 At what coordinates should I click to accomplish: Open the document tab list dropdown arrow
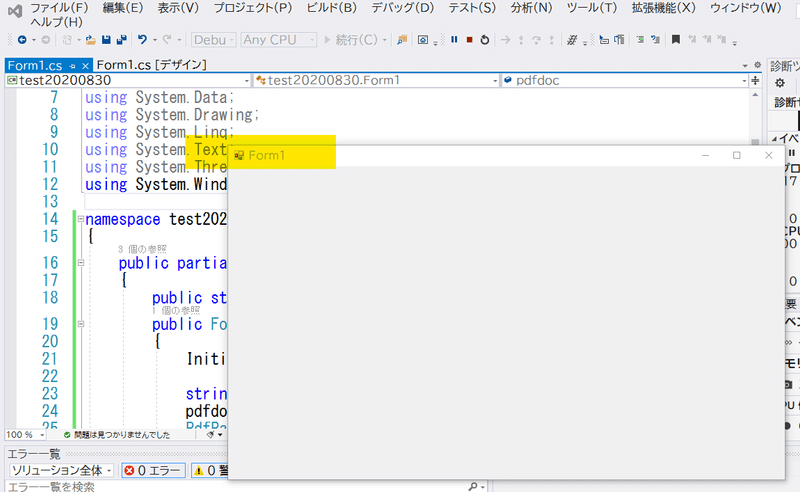coord(745,66)
